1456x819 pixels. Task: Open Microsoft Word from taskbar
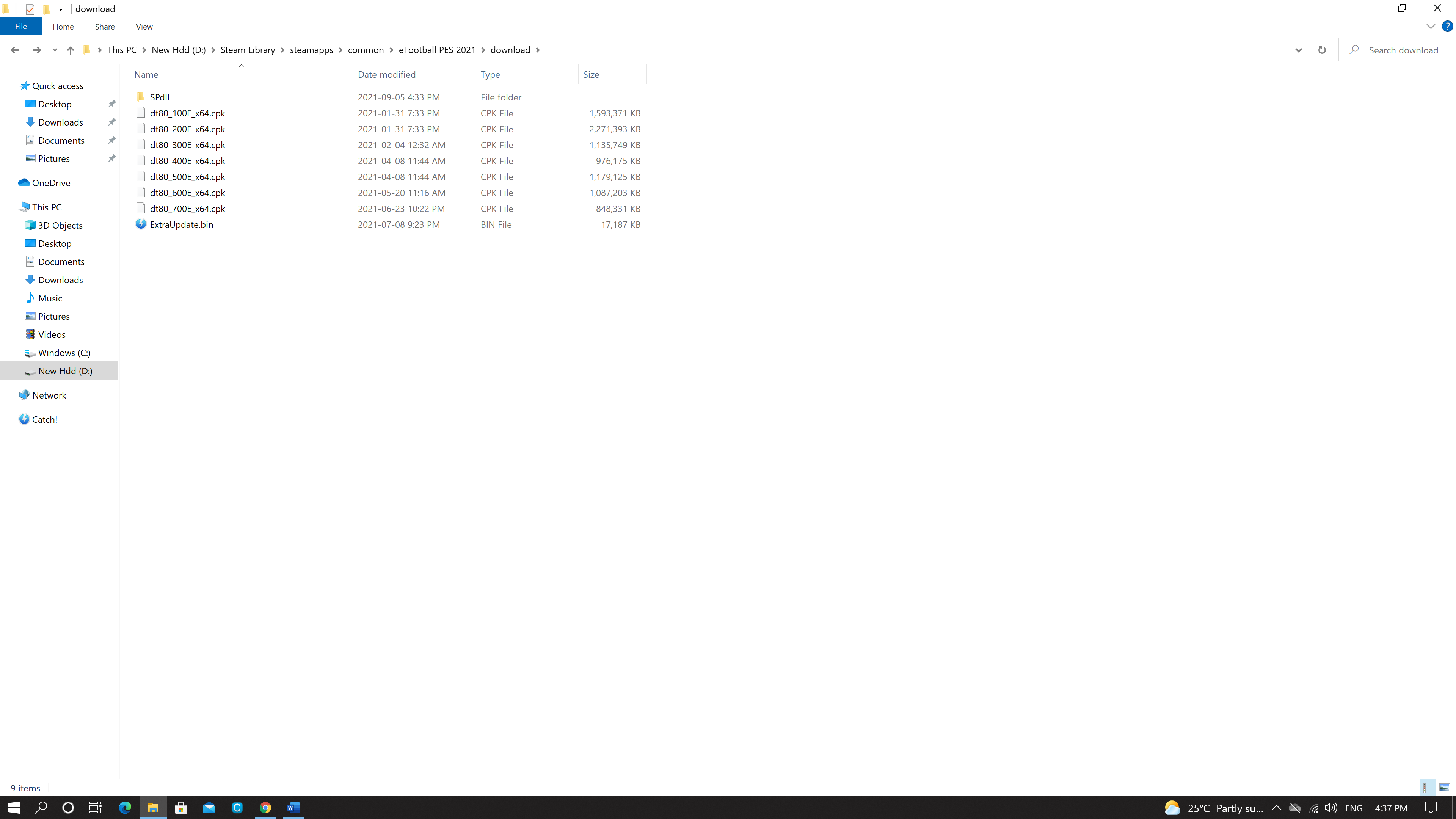coord(293,808)
